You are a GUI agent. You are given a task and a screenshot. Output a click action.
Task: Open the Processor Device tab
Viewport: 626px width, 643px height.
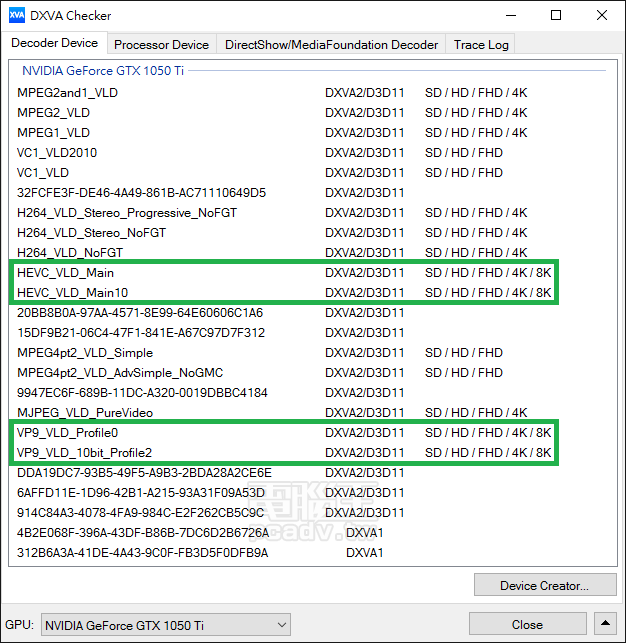click(x=162, y=45)
